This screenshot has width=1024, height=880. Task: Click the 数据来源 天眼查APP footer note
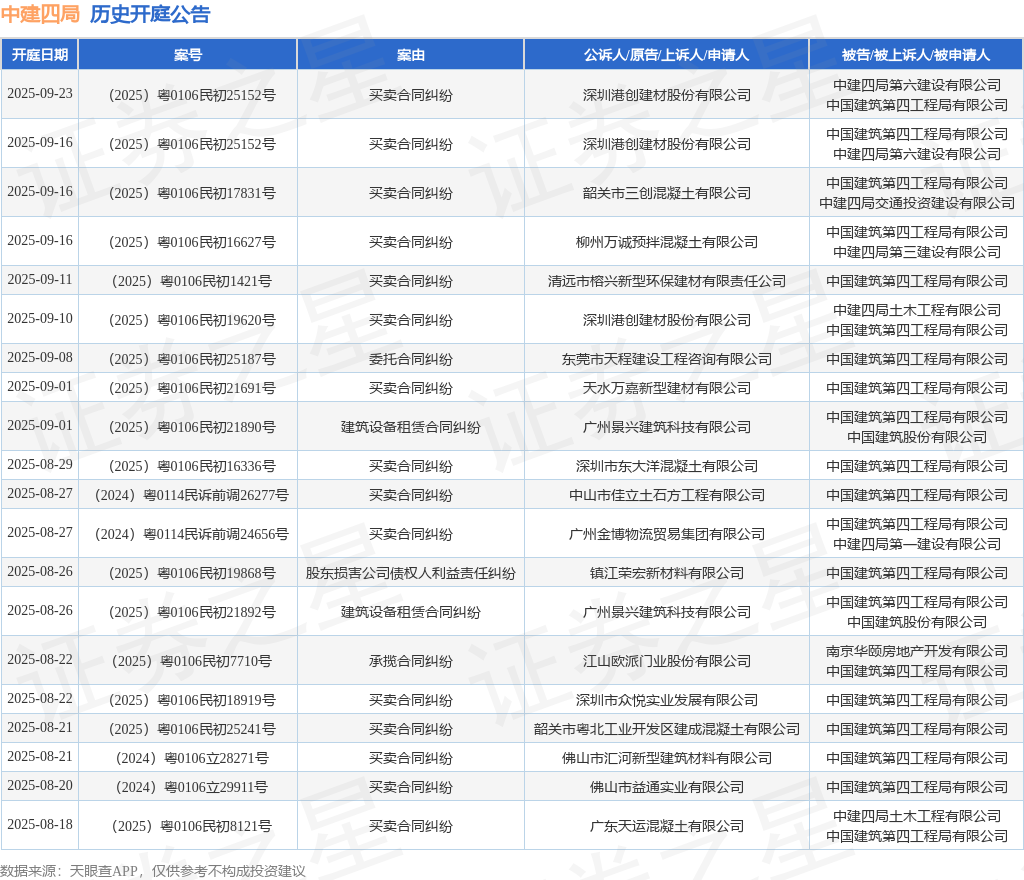pyautogui.click(x=153, y=871)
